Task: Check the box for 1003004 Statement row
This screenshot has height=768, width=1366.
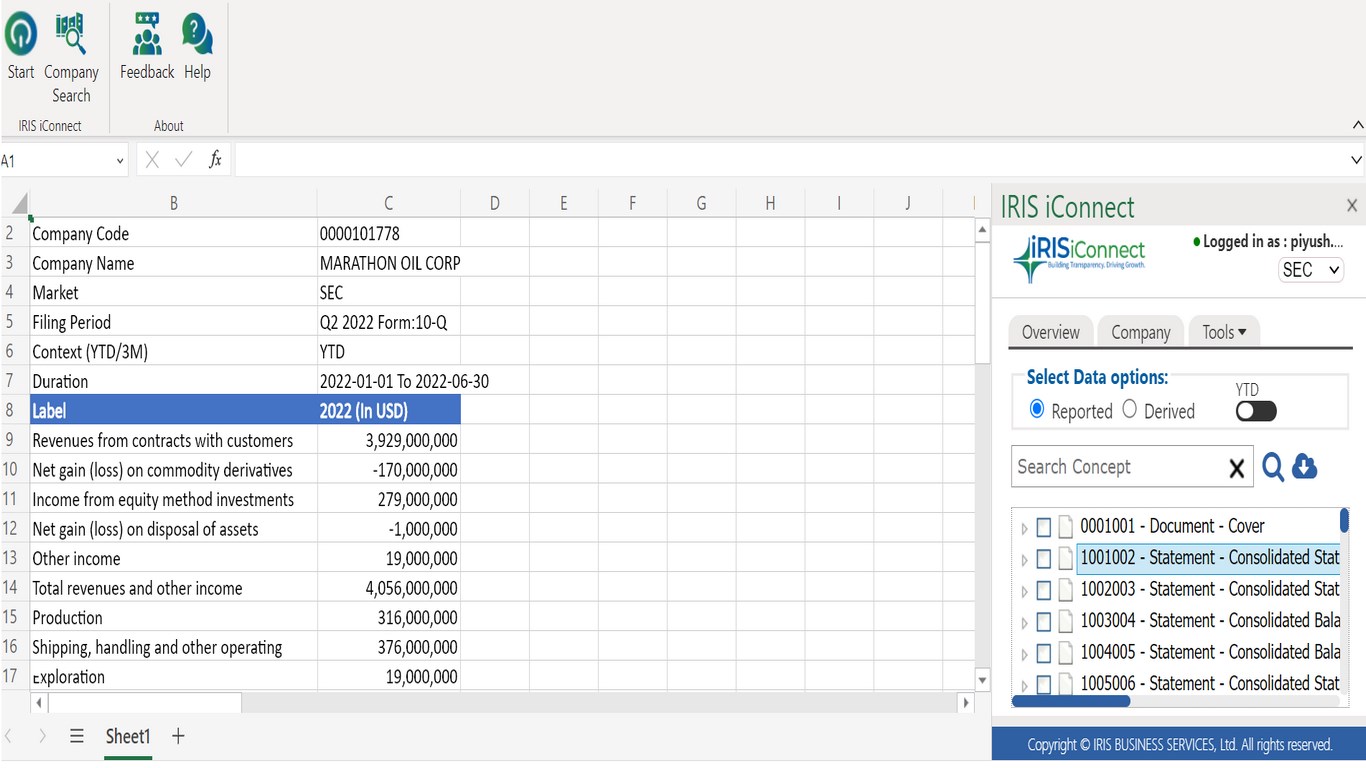Action: click(x=1043, y=622)
